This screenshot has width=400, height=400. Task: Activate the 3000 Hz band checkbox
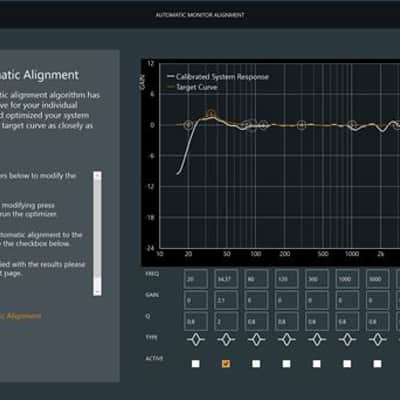(377, 363)
